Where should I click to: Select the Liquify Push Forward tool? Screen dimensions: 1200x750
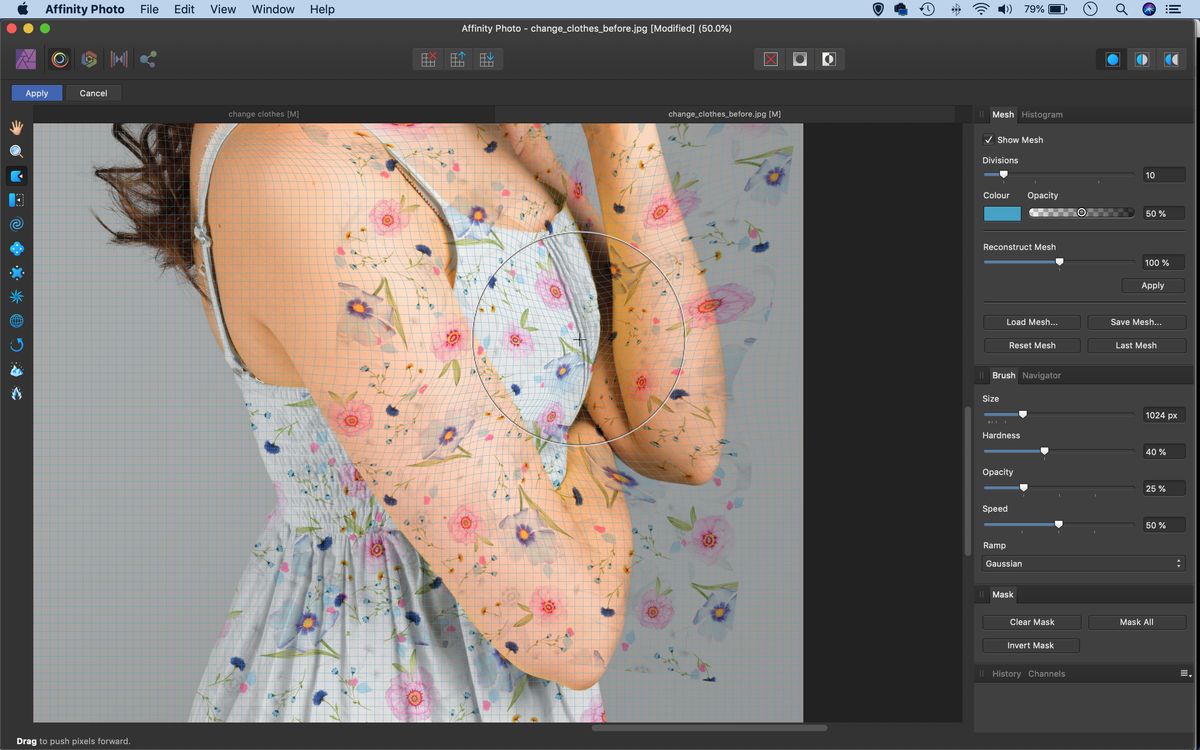(16, 175)
